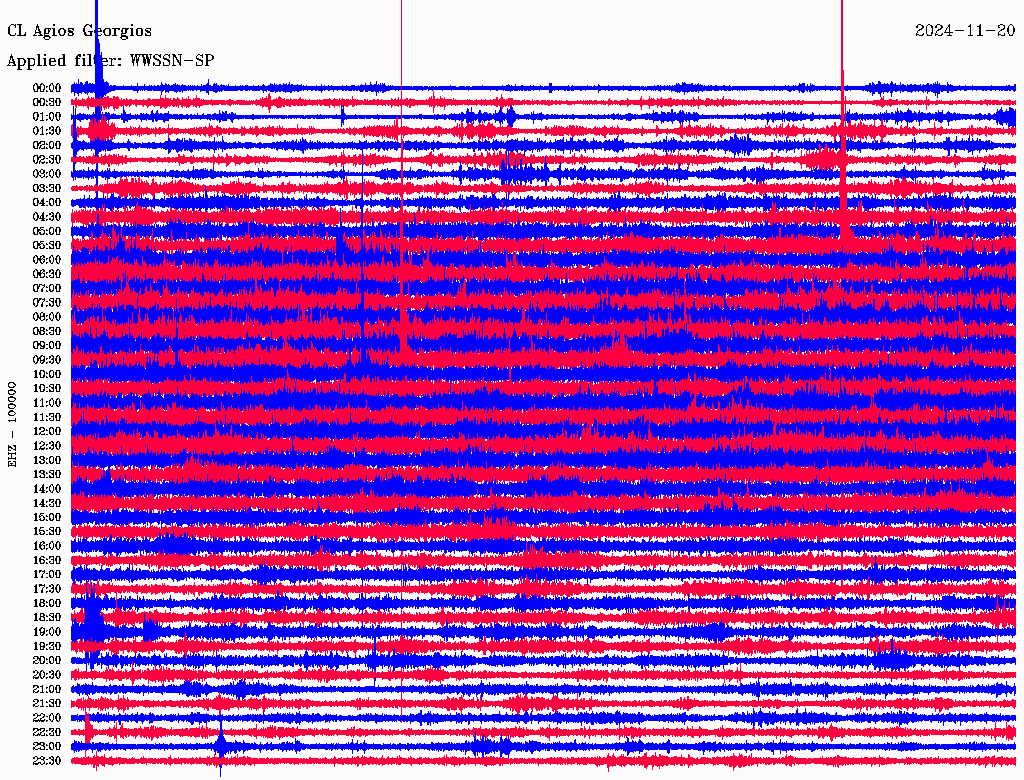Select the 10:30 time row label

47,389
